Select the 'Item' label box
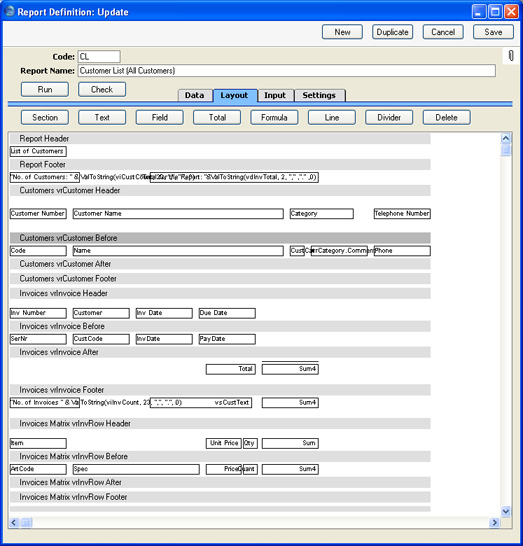Screen dimensions: 523x546 [38, 443]
